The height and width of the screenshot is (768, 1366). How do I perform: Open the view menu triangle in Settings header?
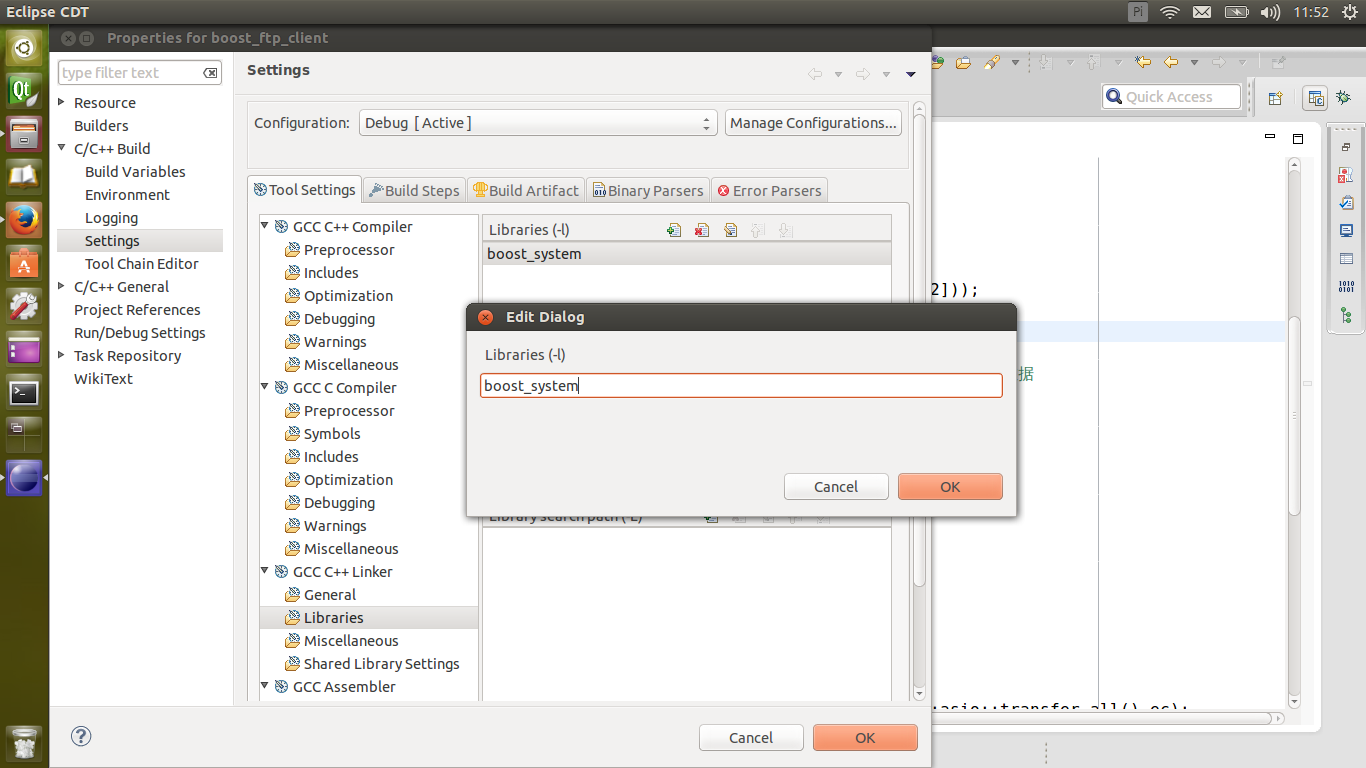910,74
